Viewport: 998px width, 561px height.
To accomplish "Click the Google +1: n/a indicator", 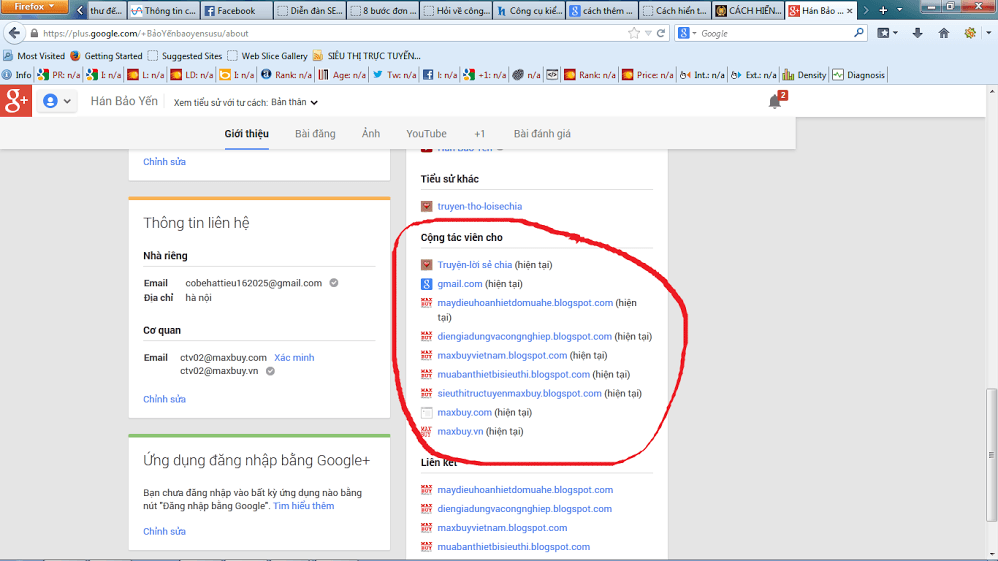I will point(485,75).
